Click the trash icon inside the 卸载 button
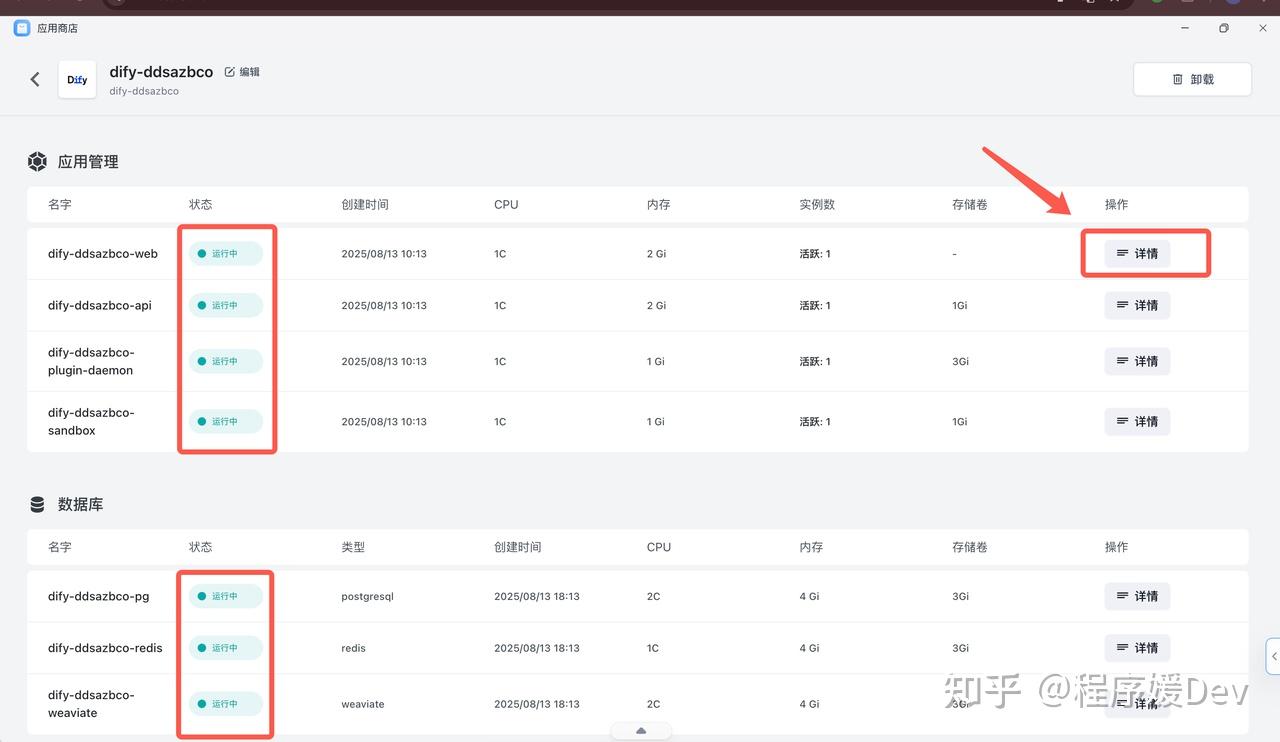The height and width of the screenshot is (742, 1280). click(1177, 78)
